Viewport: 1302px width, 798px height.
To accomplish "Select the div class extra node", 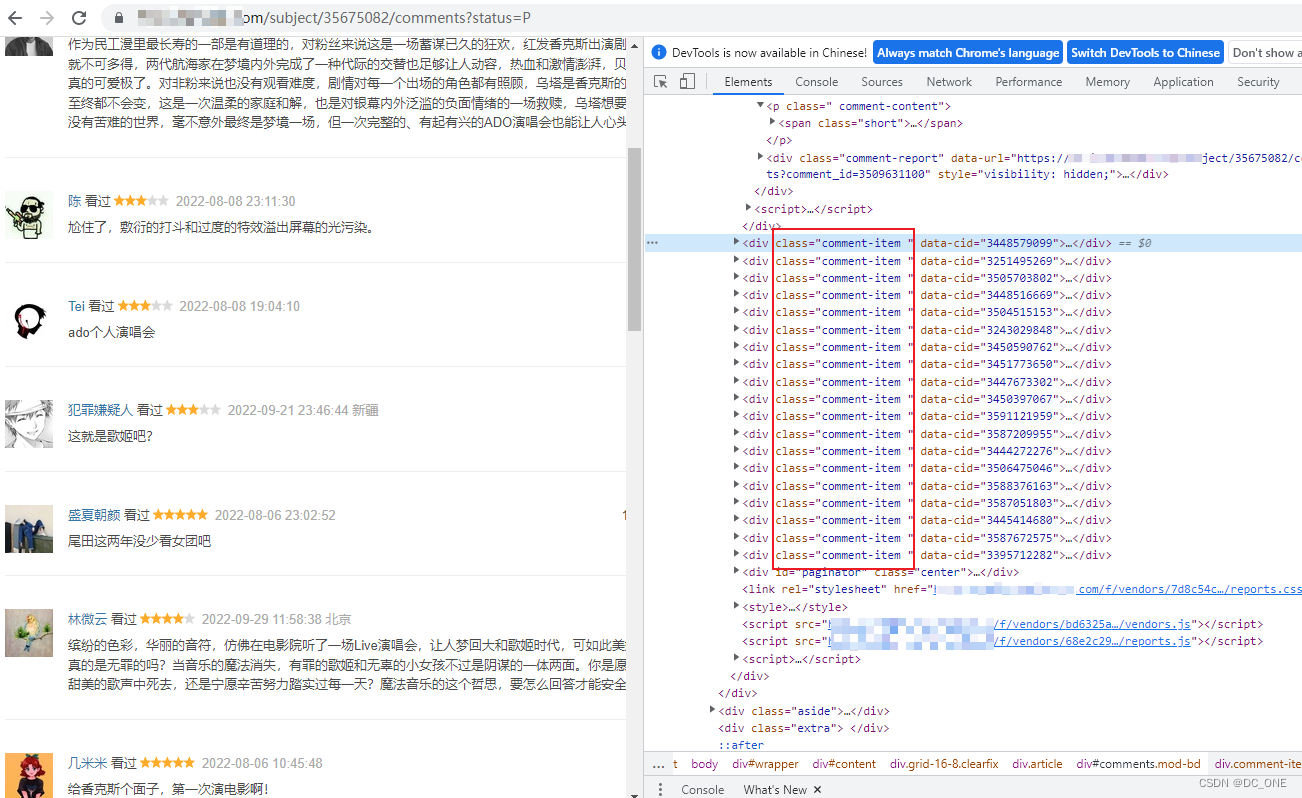I will [804, 728].
